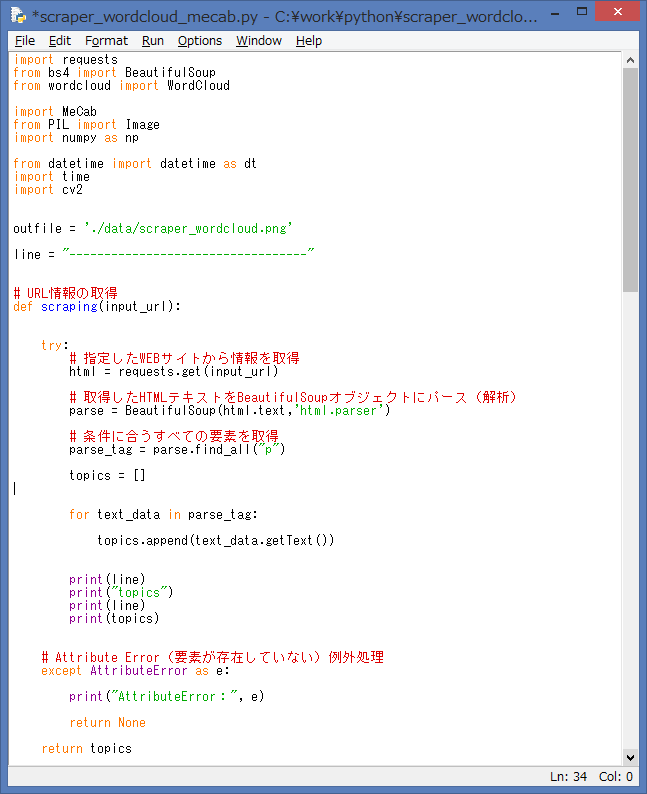
Task: Place cursor on 'def scraping(input_url):' line
Action: (97, 306)
